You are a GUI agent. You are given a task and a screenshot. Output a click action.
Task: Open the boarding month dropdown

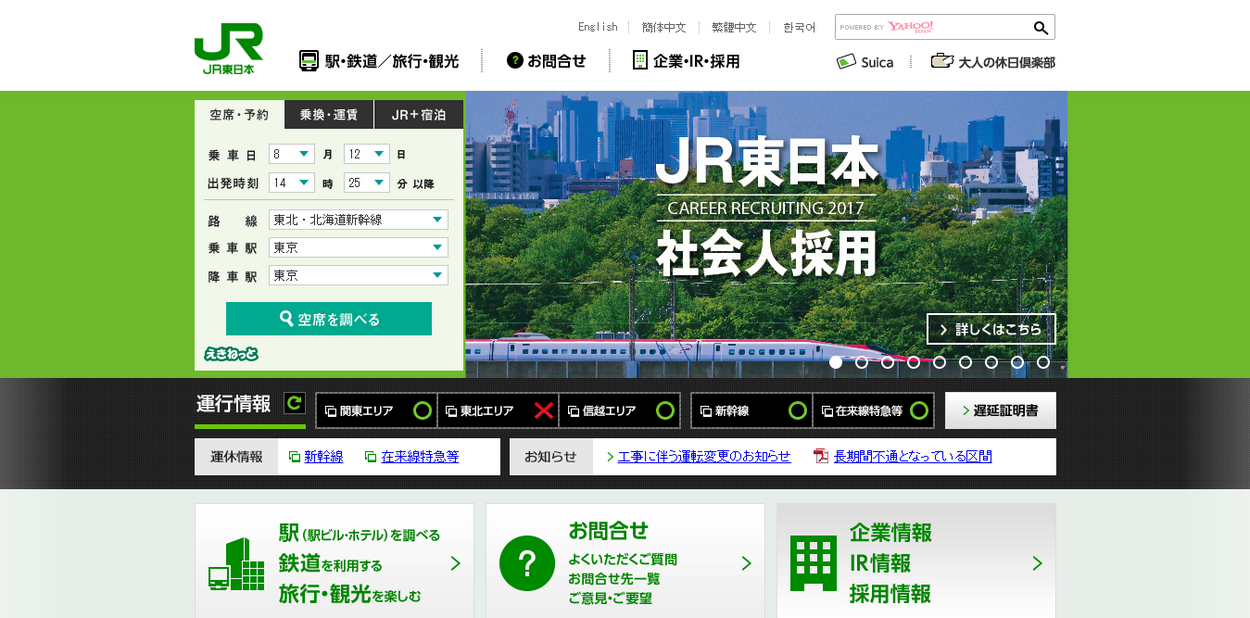[292, 154]
